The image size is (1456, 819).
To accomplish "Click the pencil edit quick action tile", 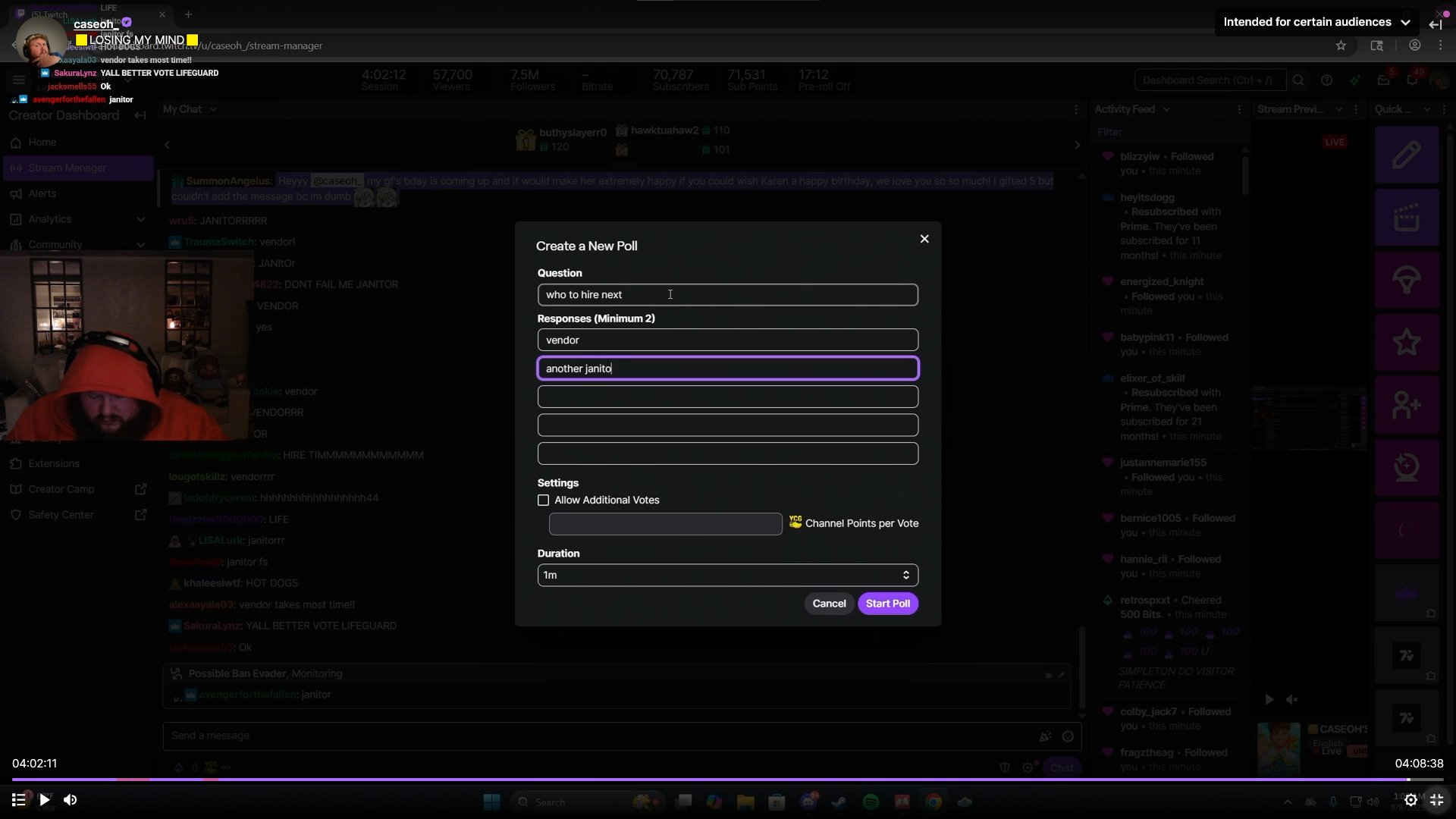I will coord(1406,155).
